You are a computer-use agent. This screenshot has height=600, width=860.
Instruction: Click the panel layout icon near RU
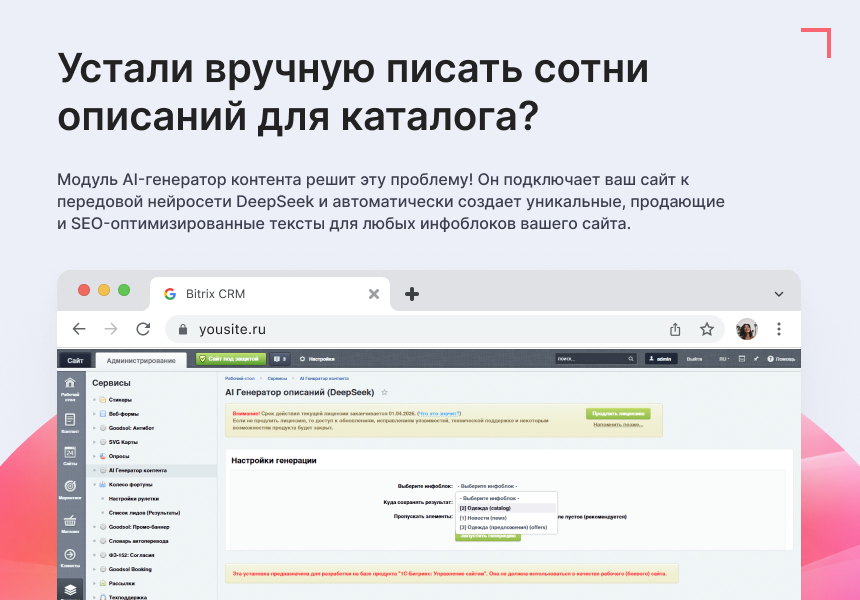click(x=742, y=359)
